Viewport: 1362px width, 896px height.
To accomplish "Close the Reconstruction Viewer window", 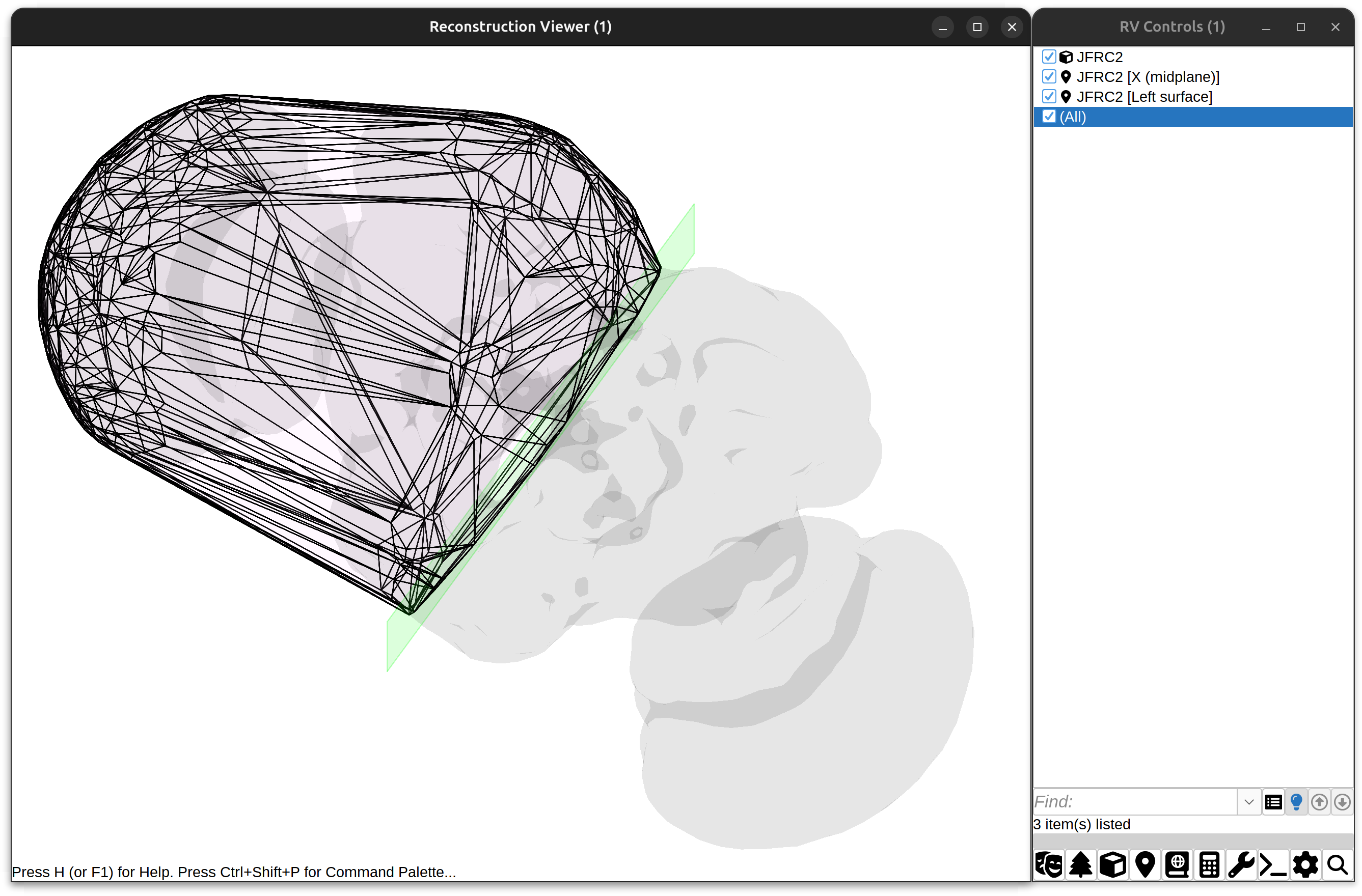I will tap(1012, 27).
